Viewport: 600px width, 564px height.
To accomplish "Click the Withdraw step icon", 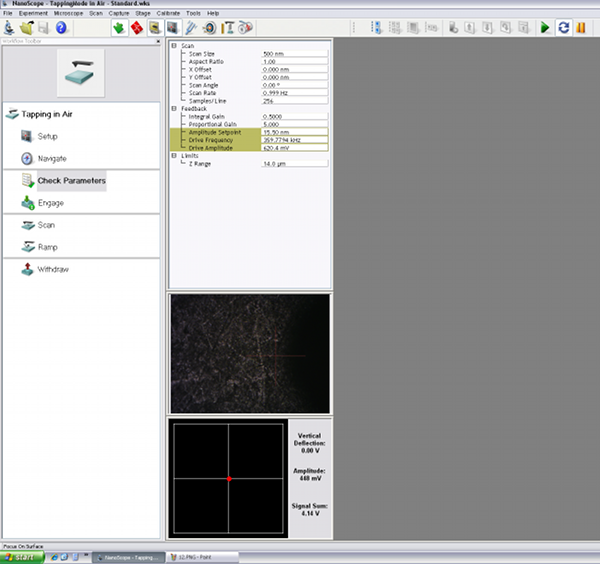I will pos(27,269).
